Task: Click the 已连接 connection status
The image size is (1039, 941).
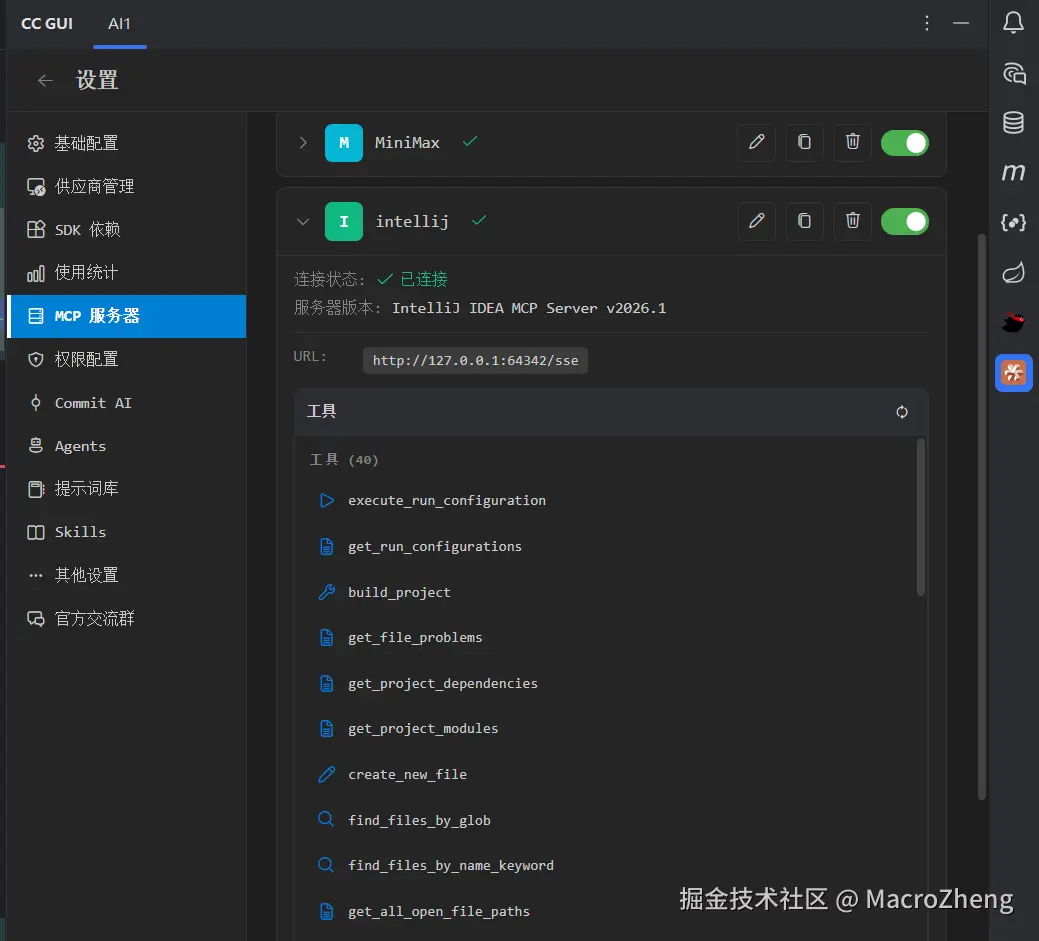Action: click(412, 279)
